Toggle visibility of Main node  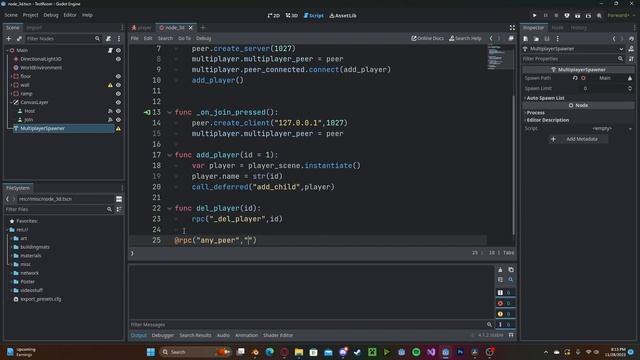pyautogui.click(x=118, y=50)
